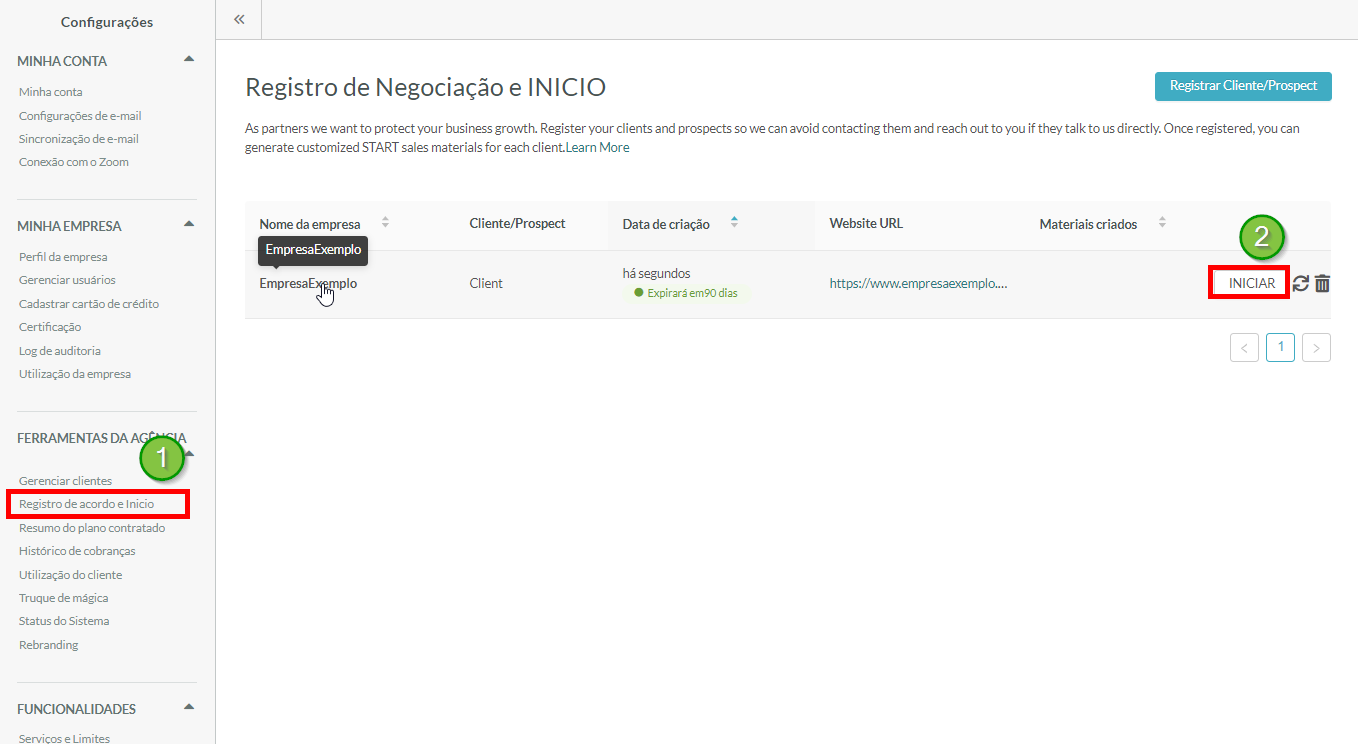Open Configurações de e-mail
Screen dimensions: 1358x744
tap(80, 116)
